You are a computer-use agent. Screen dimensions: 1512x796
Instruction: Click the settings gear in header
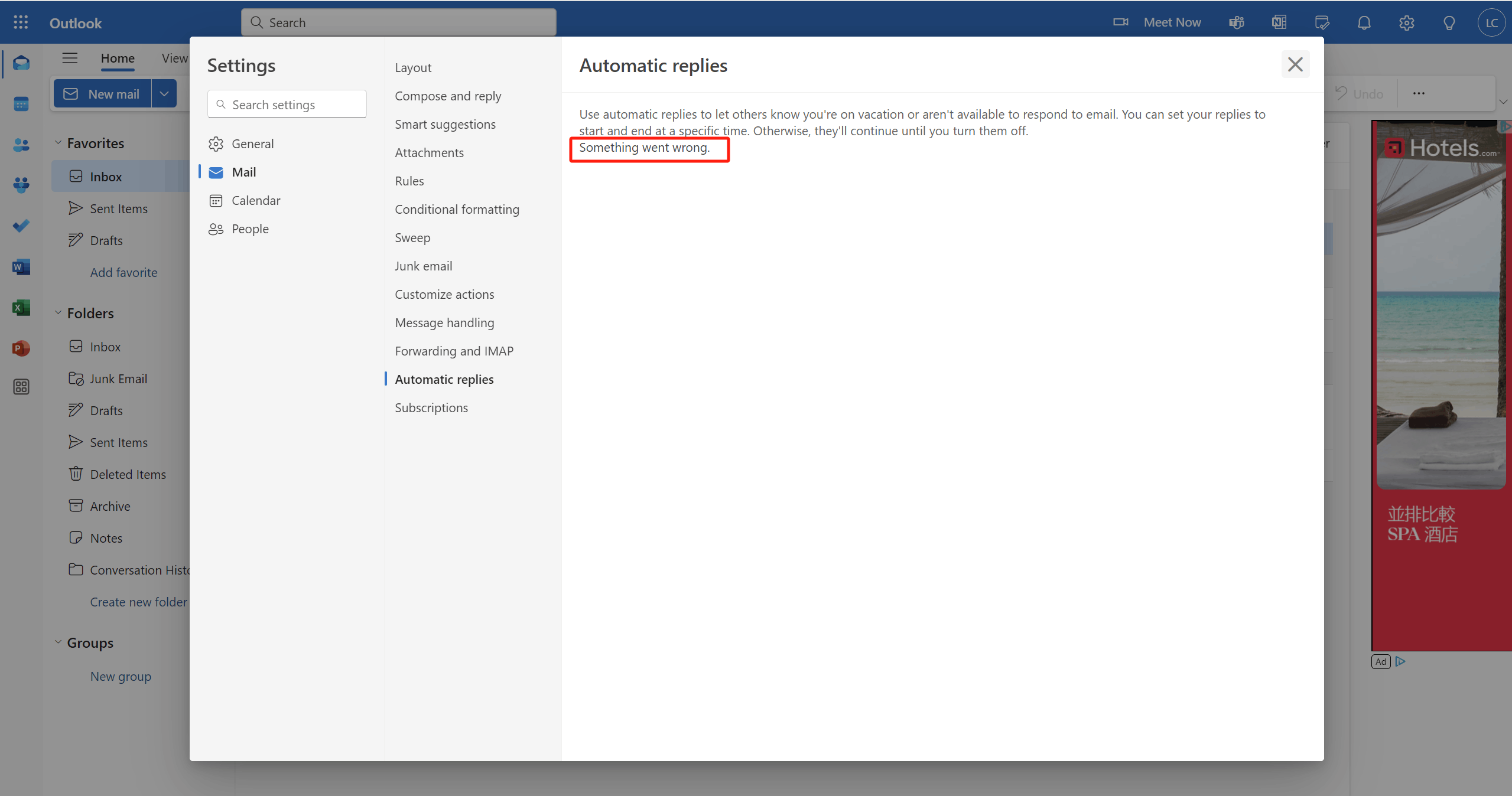(x=1406, y=22)
